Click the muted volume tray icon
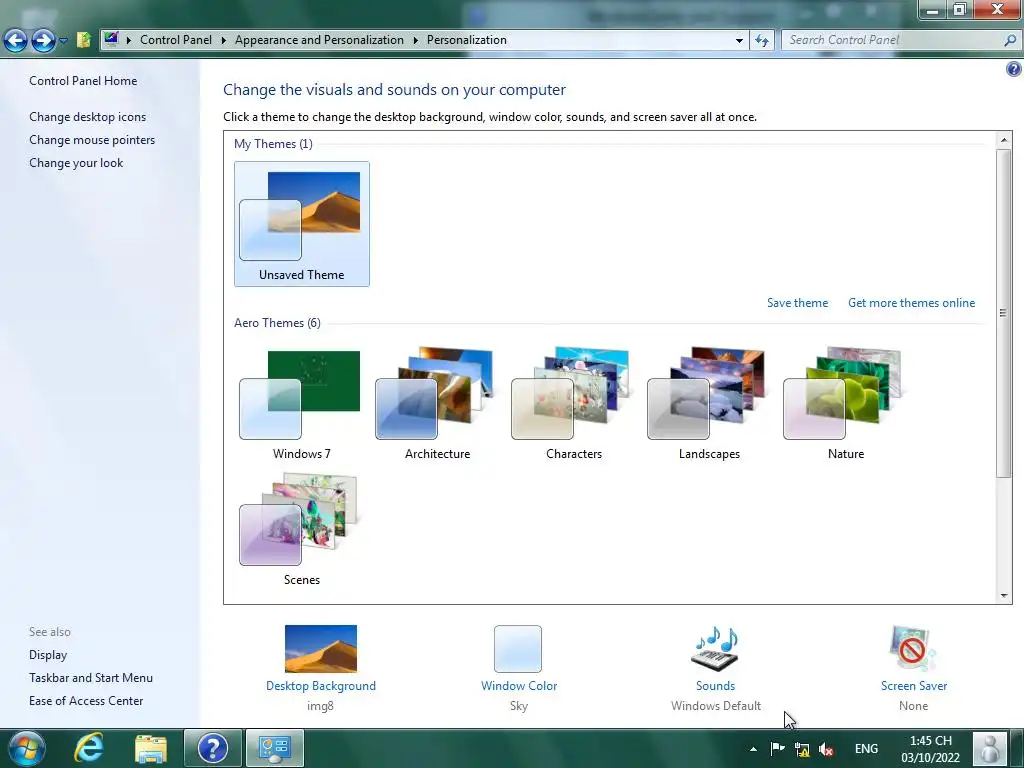1024x768 pixels. [826, 749]
